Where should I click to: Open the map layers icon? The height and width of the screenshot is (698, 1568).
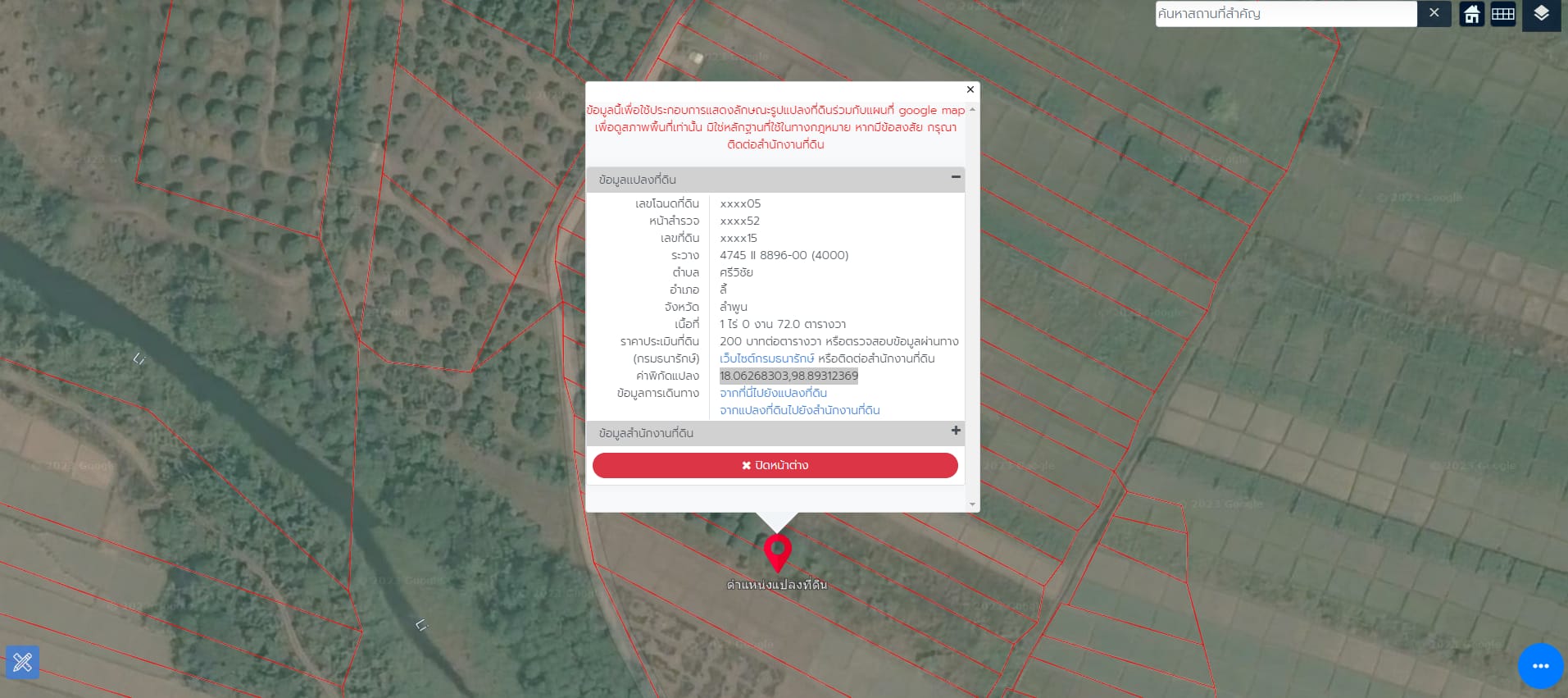pos(1541,14)
